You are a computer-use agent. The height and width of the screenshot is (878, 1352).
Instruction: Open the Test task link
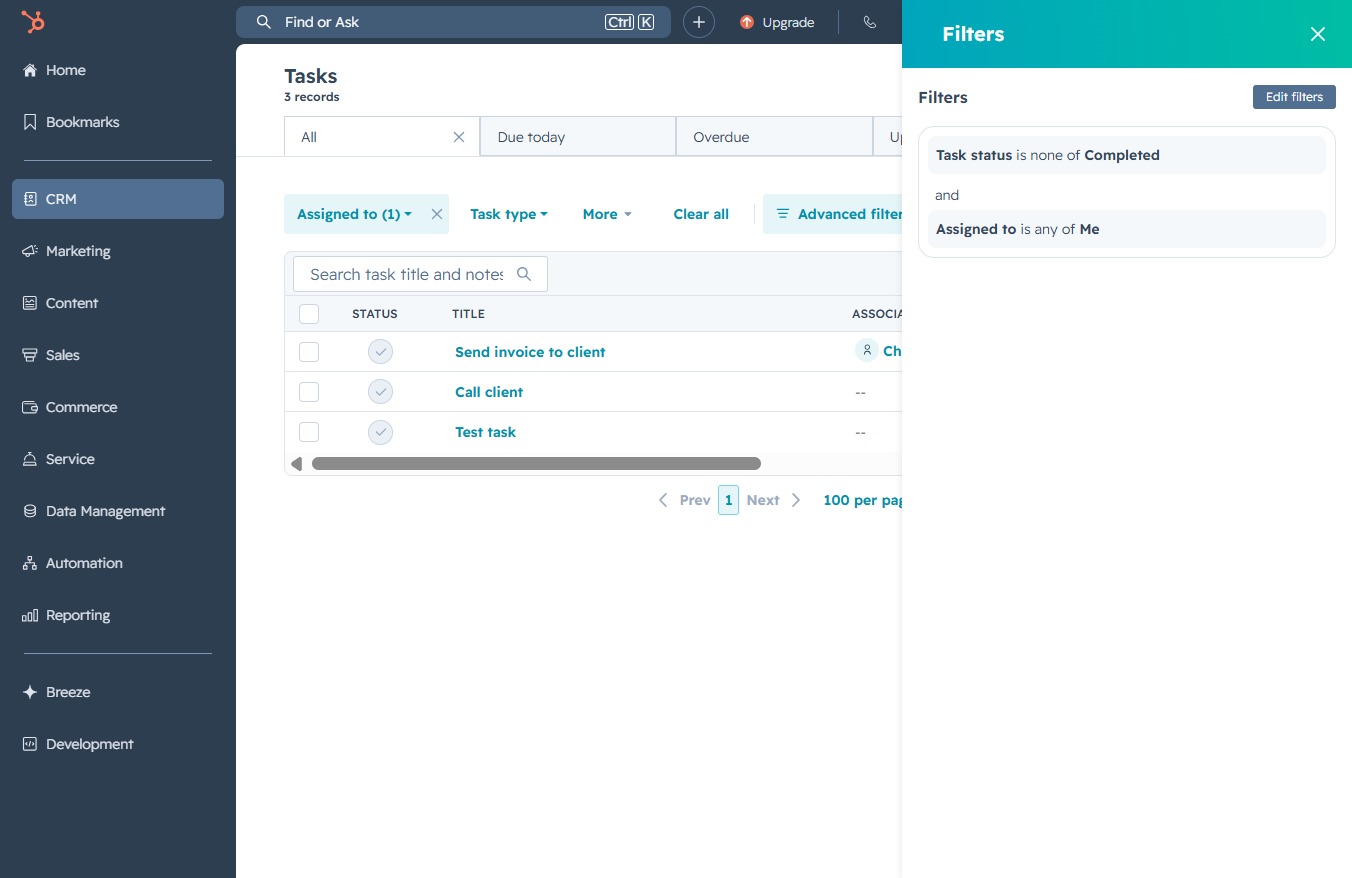pos(486,432)
